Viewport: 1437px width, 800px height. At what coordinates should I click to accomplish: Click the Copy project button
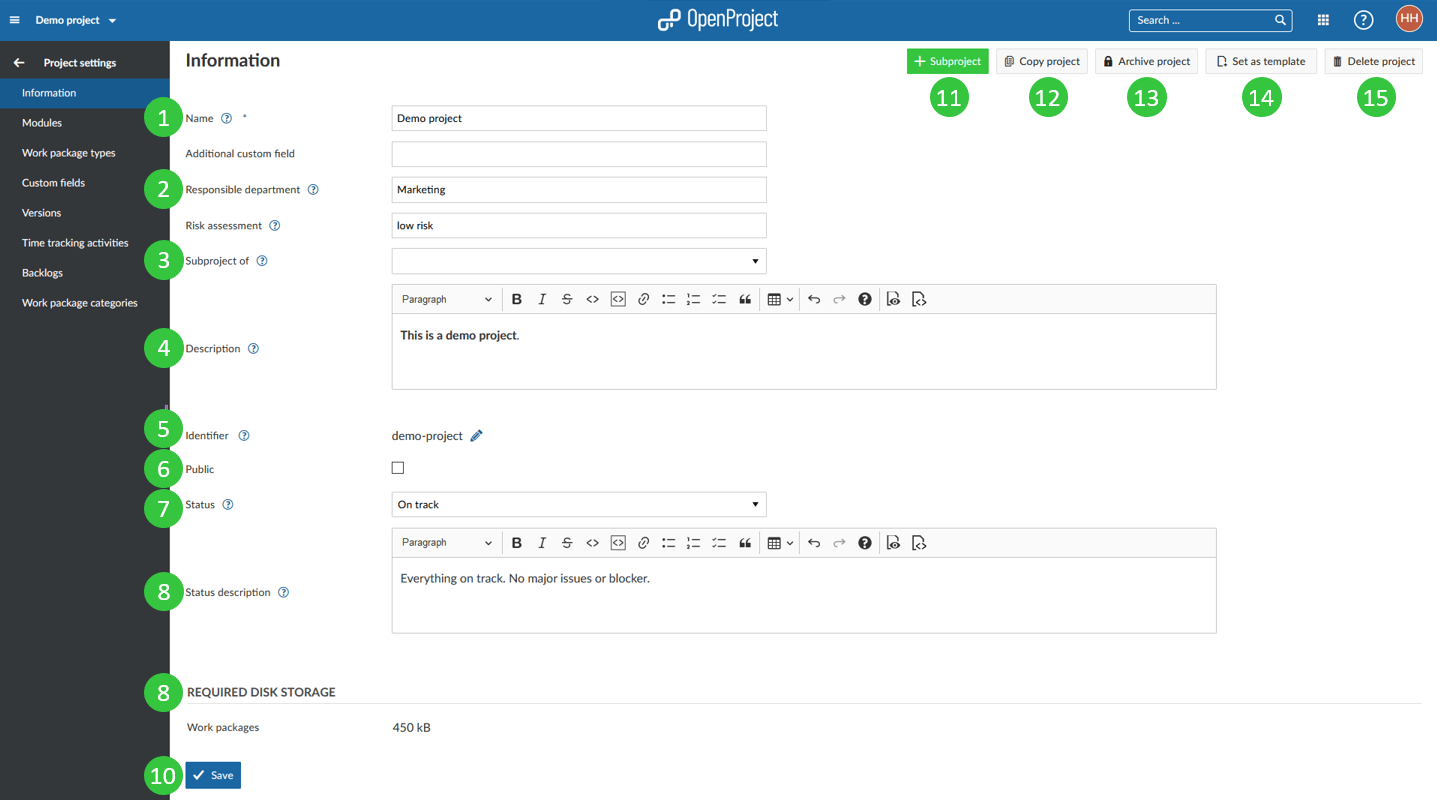coord(1042,61)
